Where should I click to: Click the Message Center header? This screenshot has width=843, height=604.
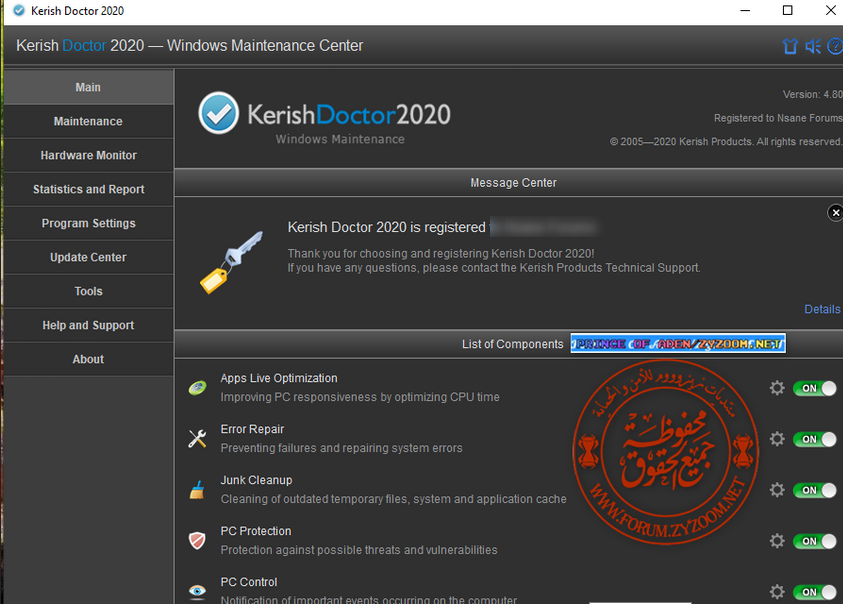coord(513,183)
